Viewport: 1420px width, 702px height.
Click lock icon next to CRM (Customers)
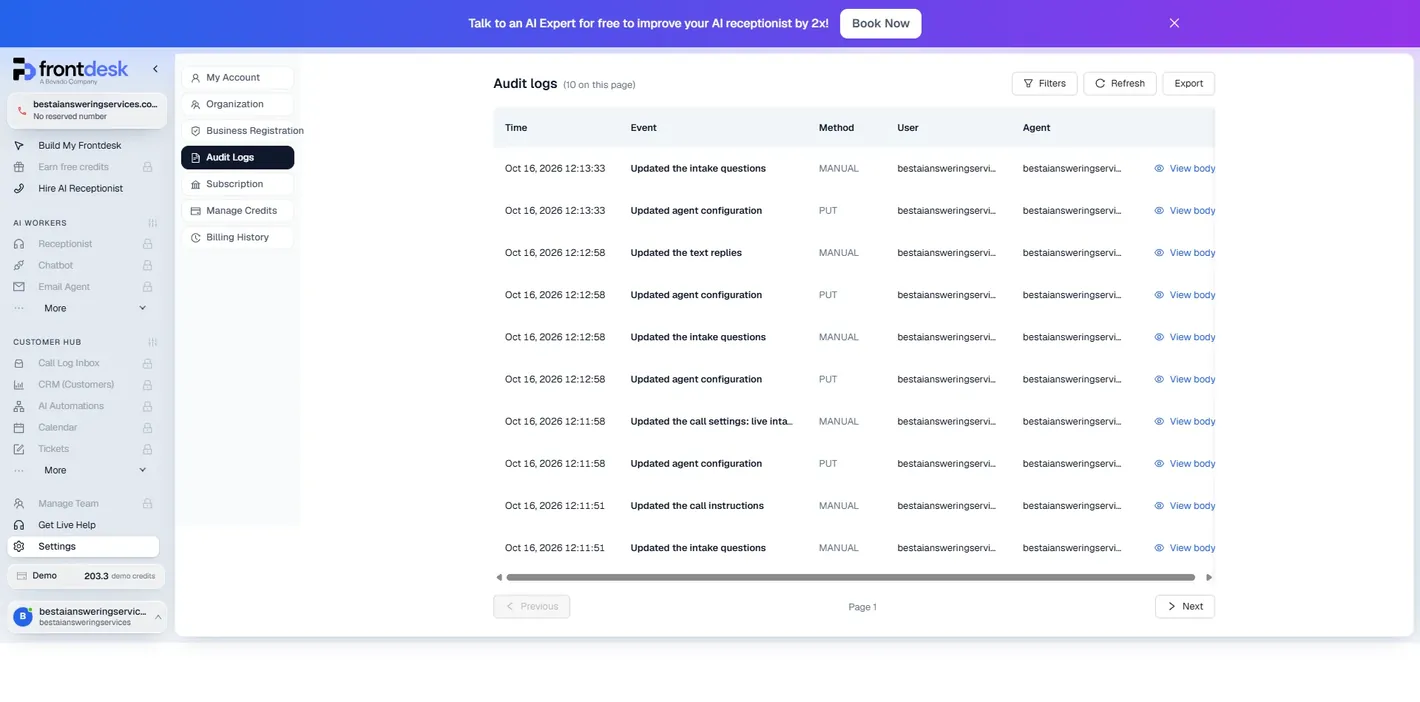tap(148, 385)
